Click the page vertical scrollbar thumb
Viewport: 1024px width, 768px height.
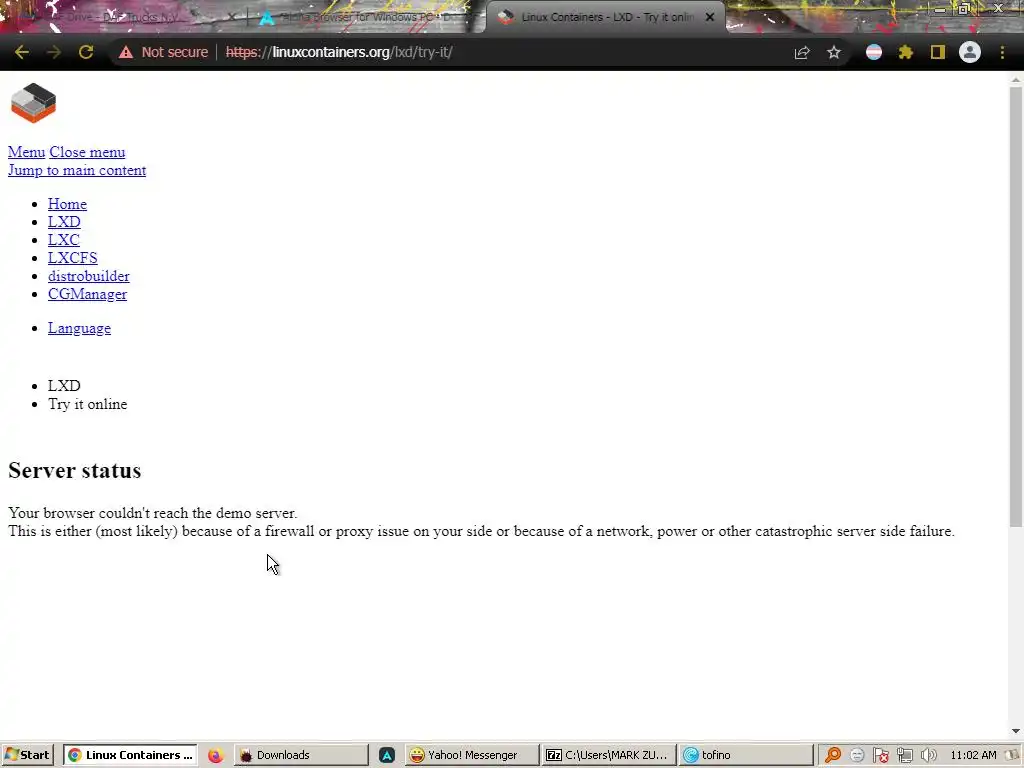pyautogui.click(x=1016, y=306)
